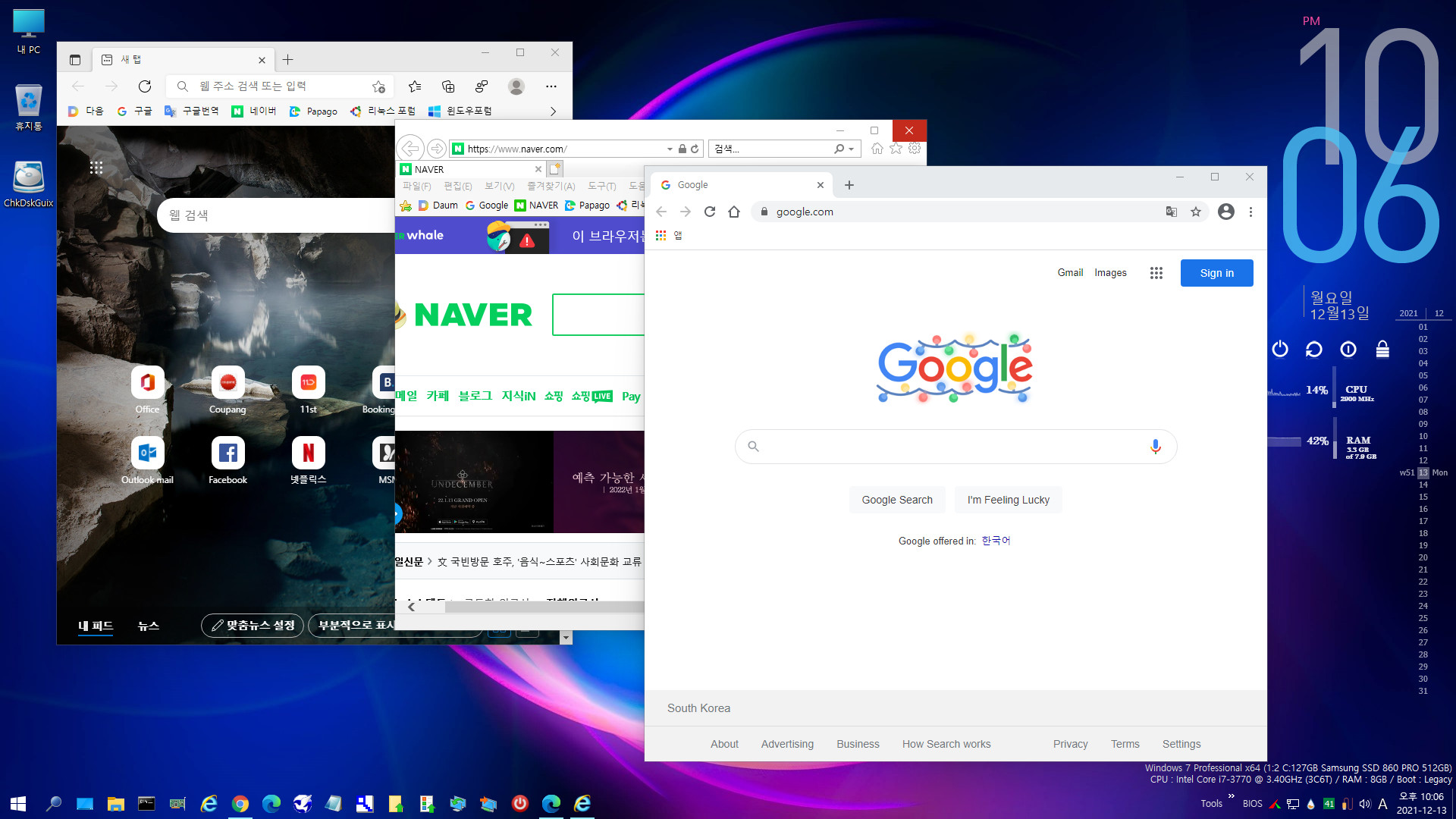Open the IE tools gear icon
This screenshot has height=819, width=1456.
pos(915,149)
